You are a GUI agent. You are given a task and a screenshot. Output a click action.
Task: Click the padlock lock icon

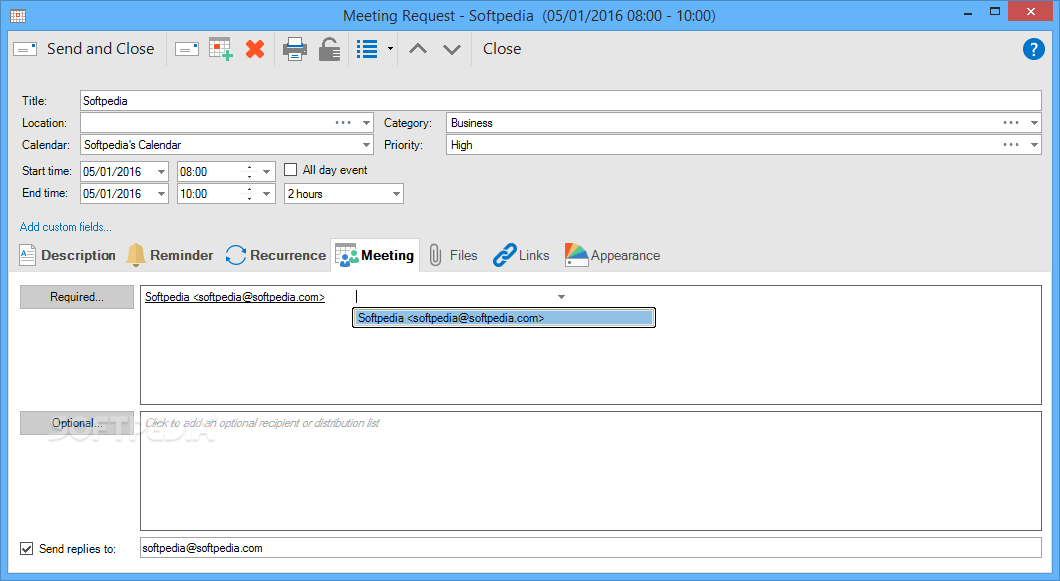pos(329,49)
